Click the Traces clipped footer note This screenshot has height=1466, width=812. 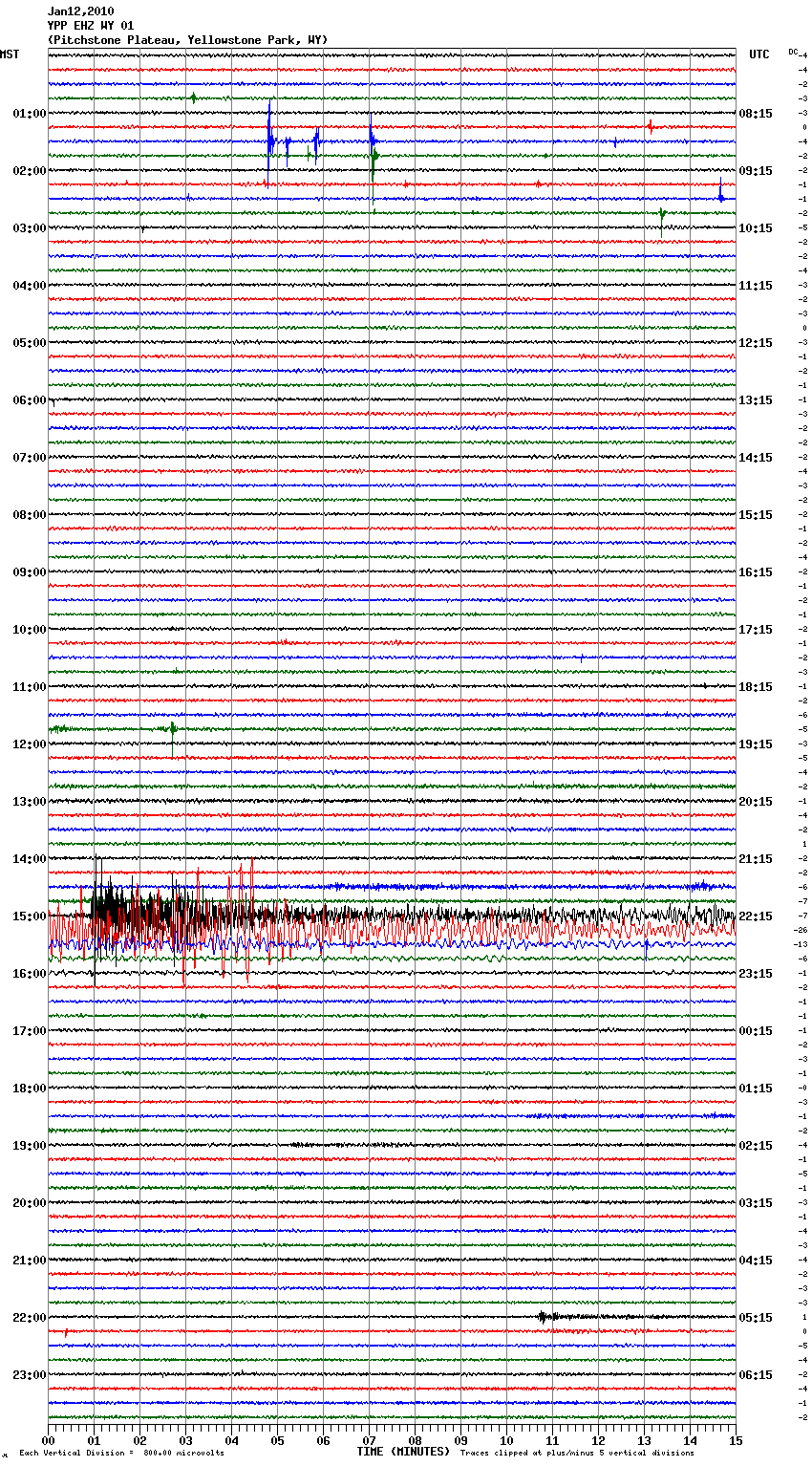(x=577, y=1453)
